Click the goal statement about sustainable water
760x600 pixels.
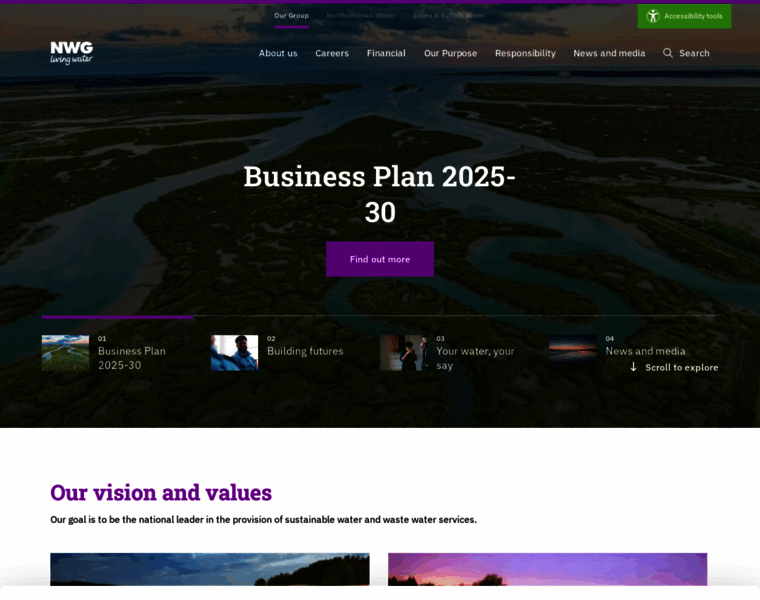coord(263,520)
